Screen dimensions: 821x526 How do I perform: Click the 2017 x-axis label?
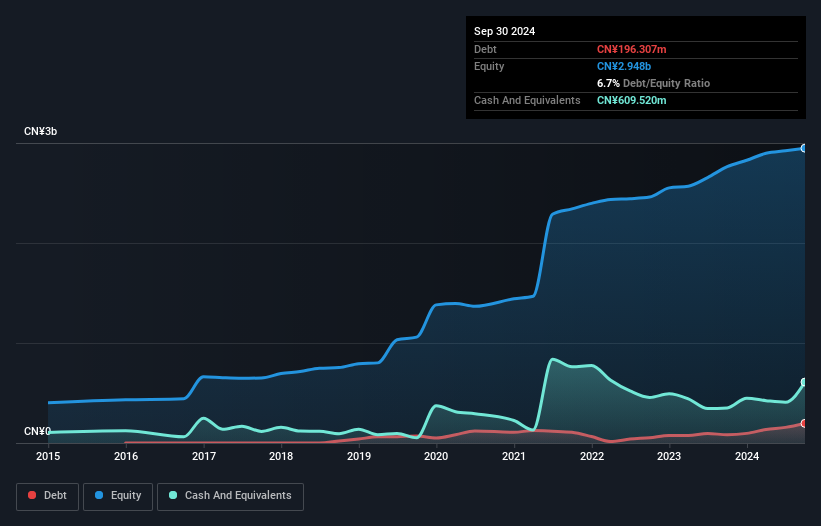(204, 456)
